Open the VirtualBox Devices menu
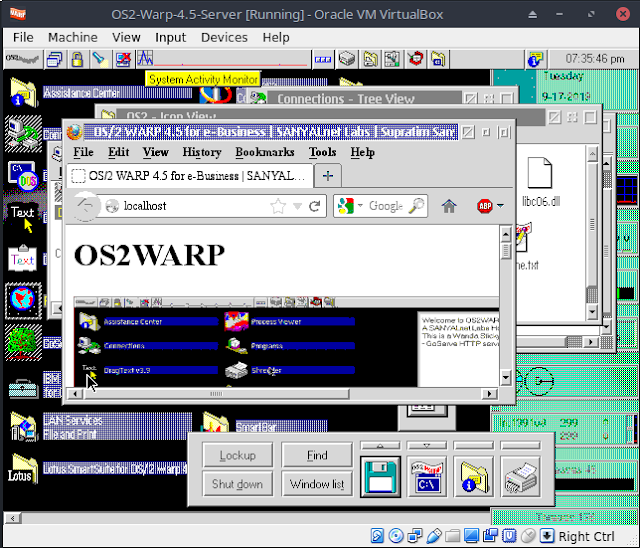Viewport: 640px width, 548px height. click(224, 38)
